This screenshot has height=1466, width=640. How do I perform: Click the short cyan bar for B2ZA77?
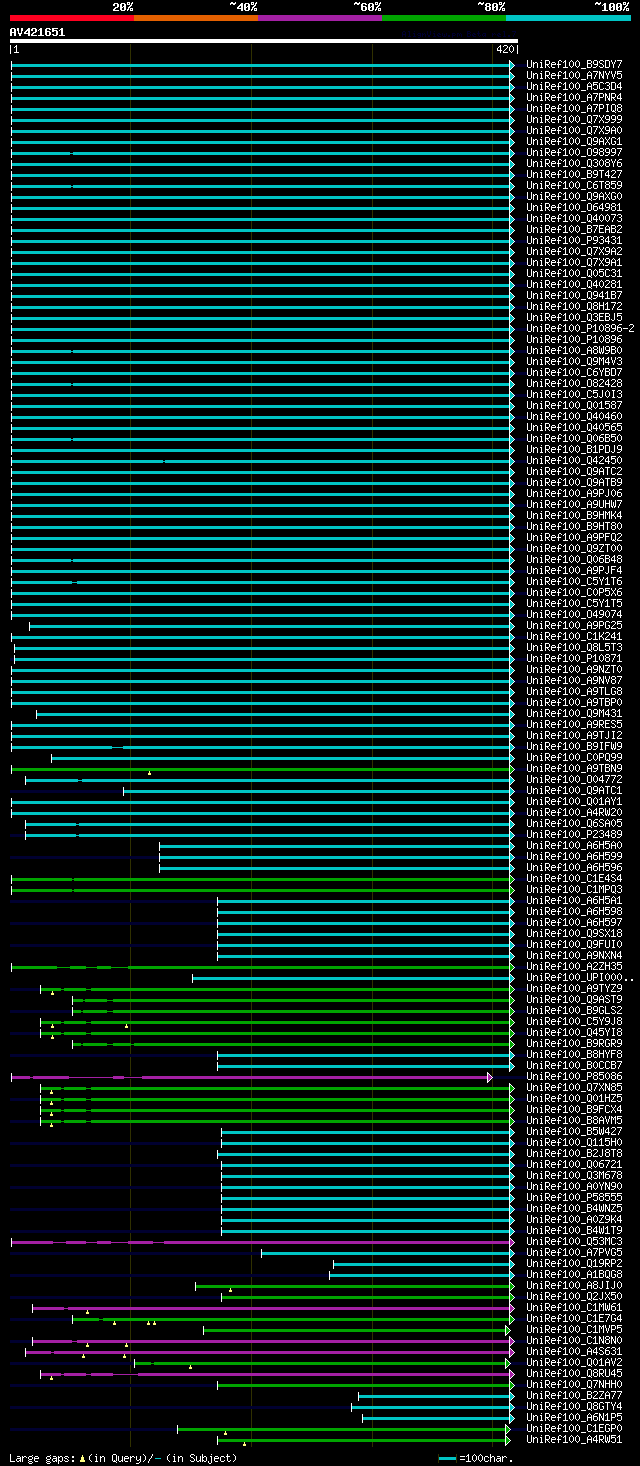tap(436, 1396)
